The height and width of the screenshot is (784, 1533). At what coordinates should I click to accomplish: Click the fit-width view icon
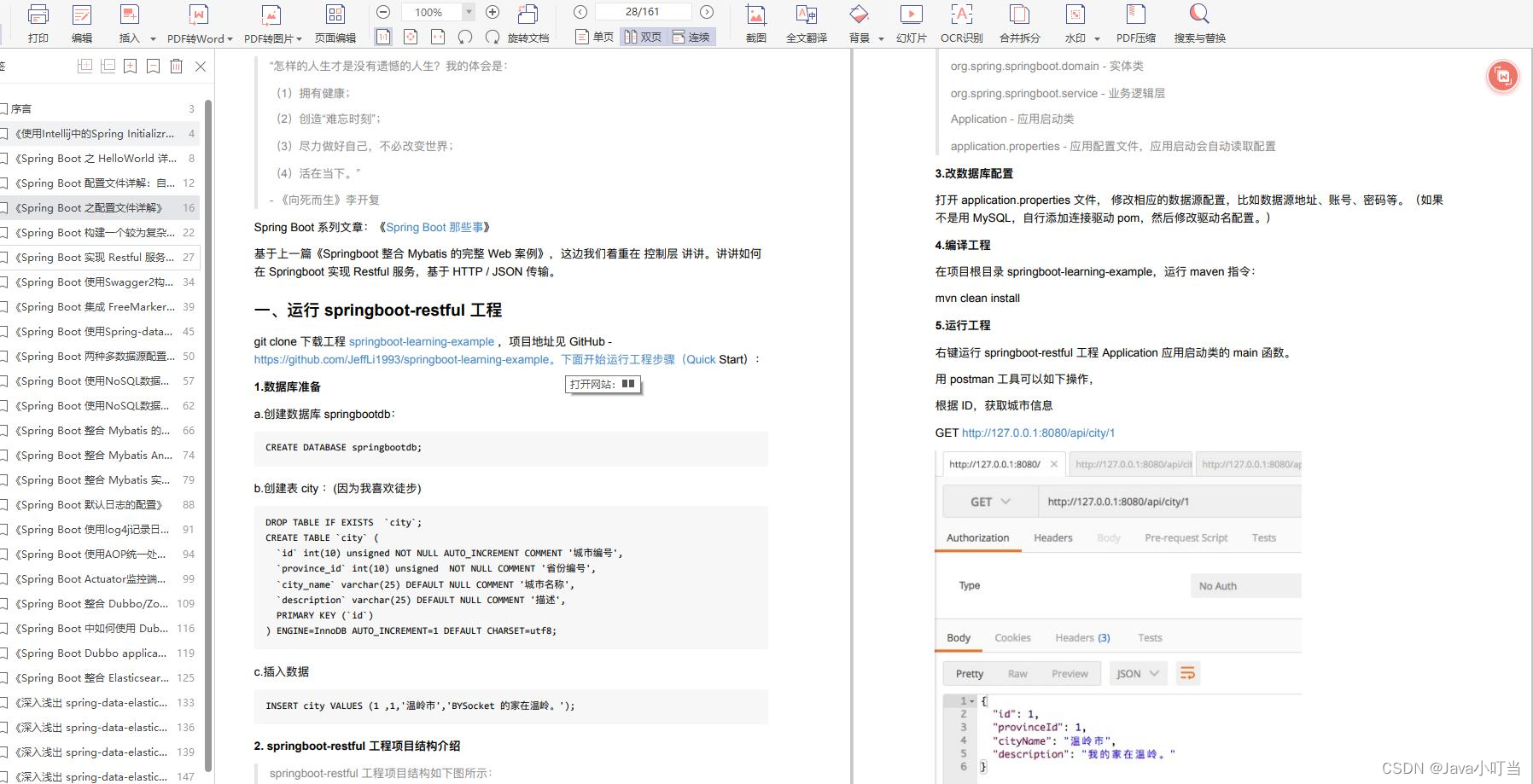pyautogui.click(x=438, y=37)
